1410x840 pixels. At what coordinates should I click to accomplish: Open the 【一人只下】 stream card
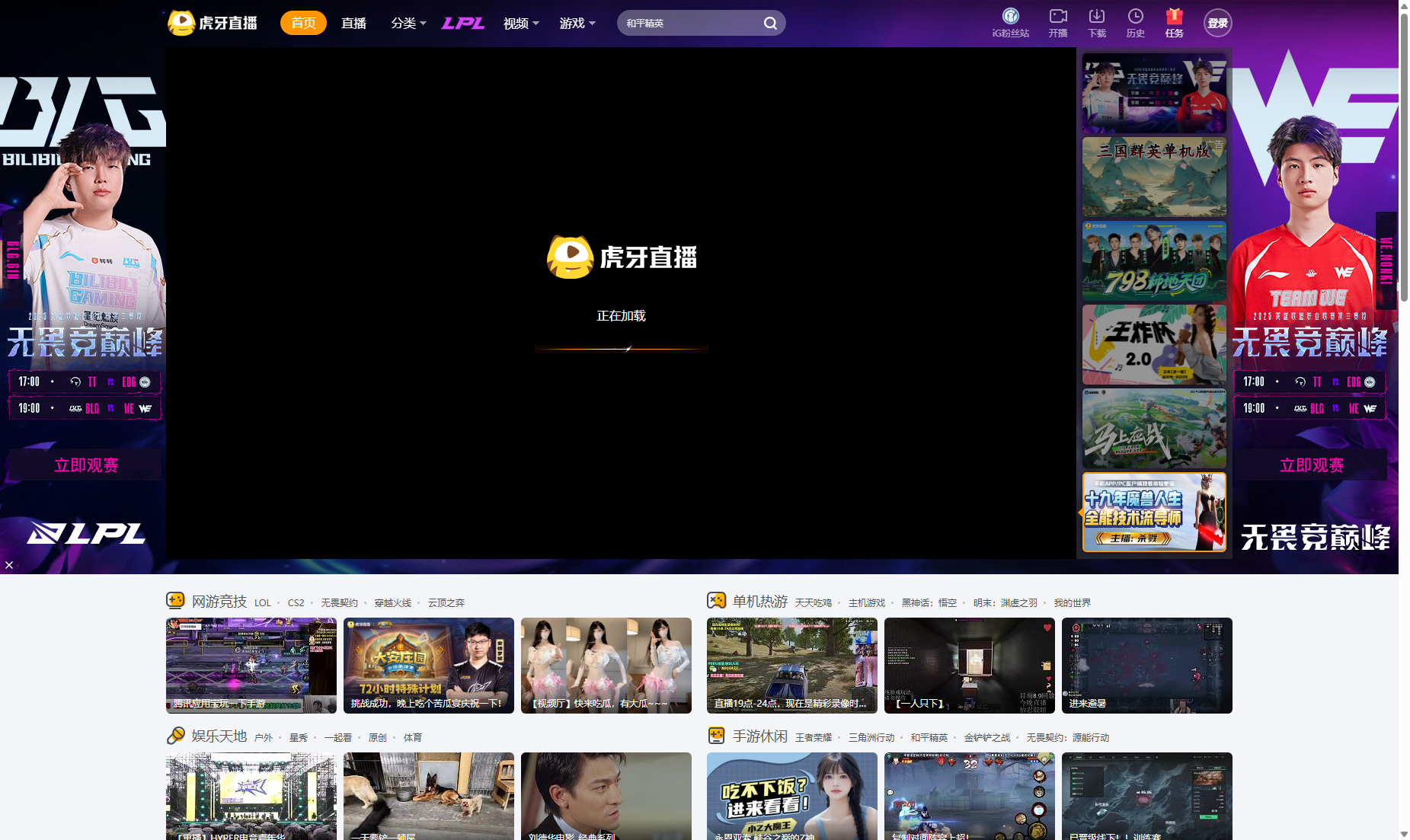pos(970,666)
